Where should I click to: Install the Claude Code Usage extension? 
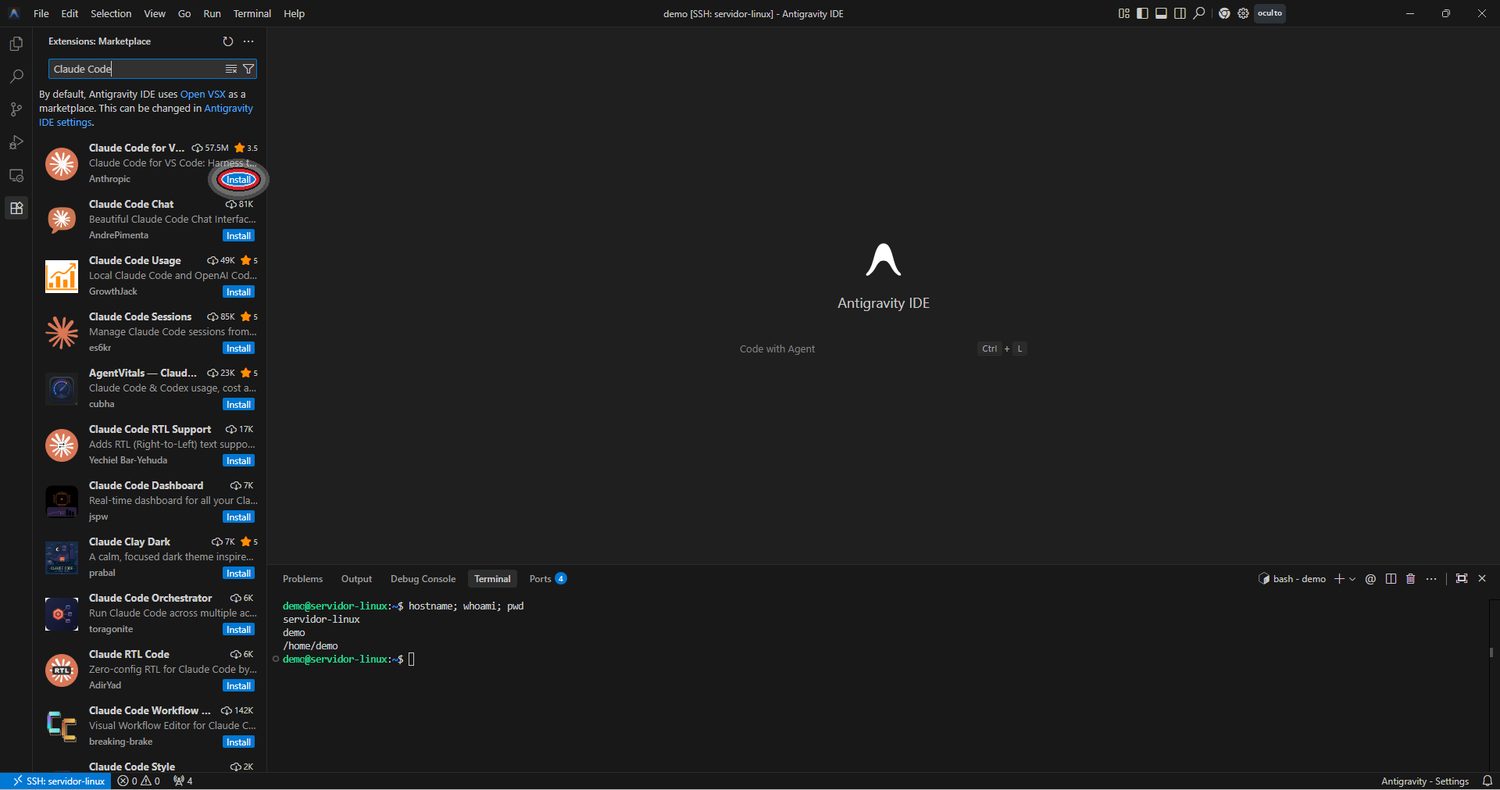pyautogui.click(x=238, y=292)
